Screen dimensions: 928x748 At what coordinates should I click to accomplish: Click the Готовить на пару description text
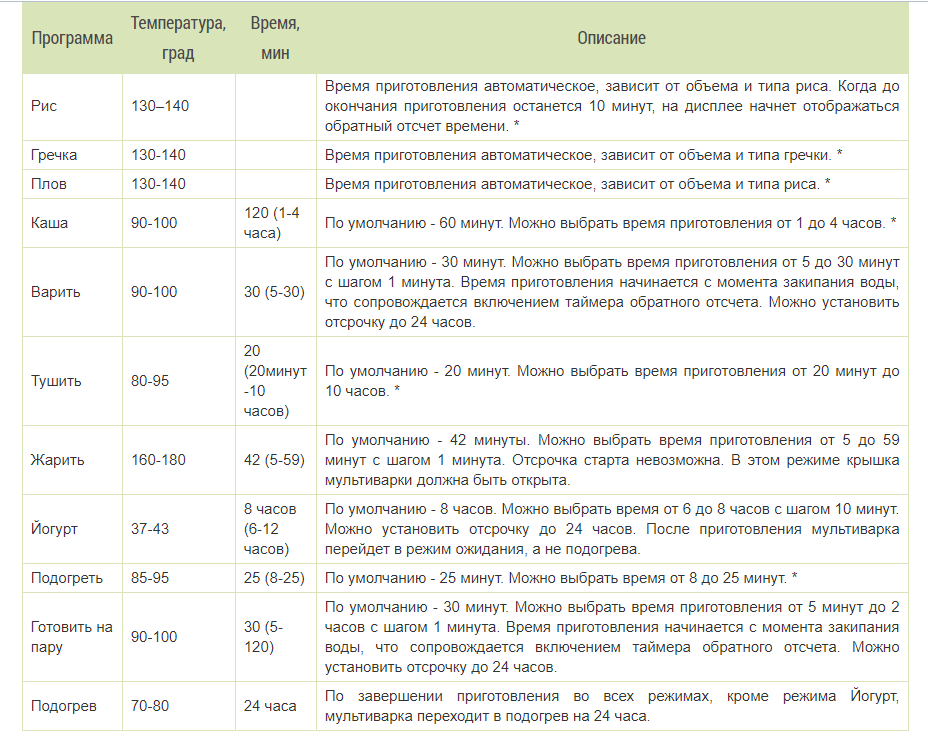click(x=612, y=637)
